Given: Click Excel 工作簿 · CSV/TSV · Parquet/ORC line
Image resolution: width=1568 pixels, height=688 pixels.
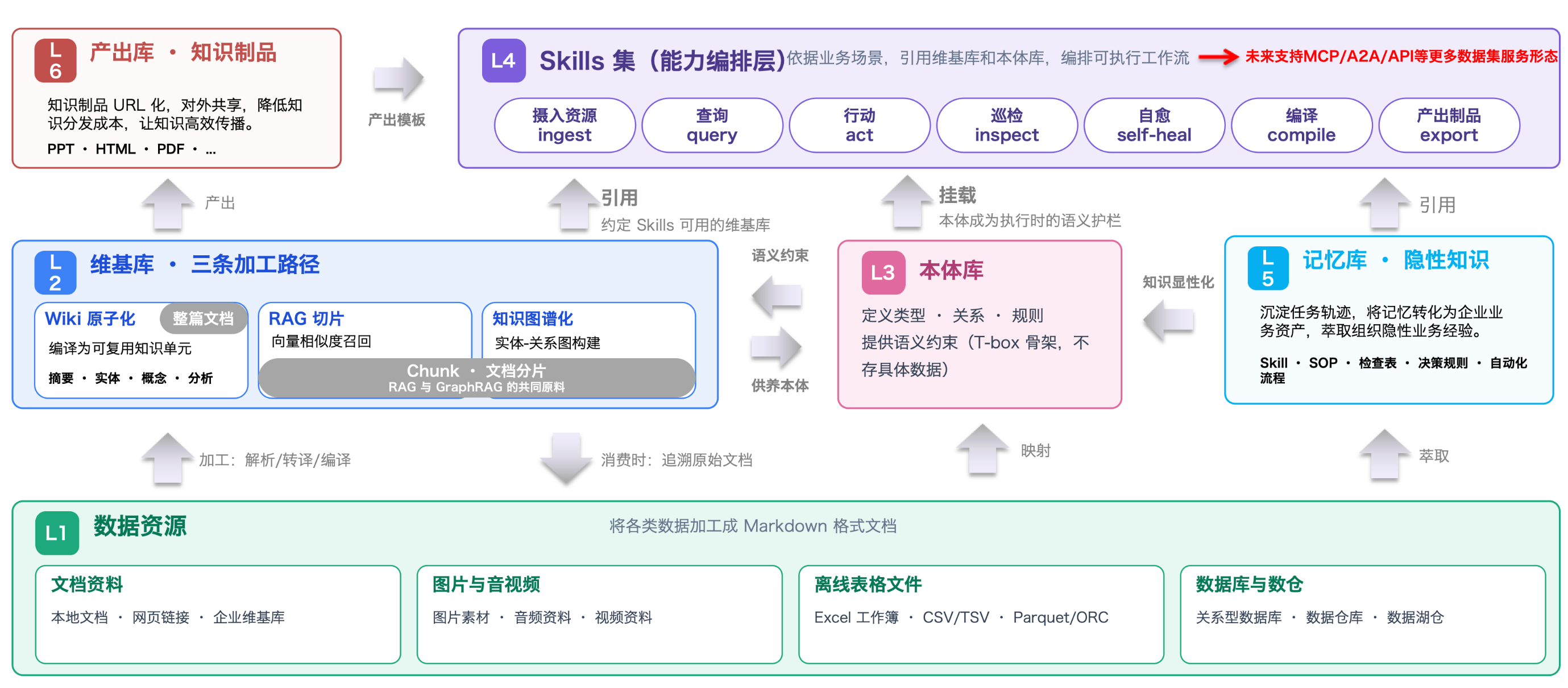Looking at the screenshot, I should click(961, 617).
